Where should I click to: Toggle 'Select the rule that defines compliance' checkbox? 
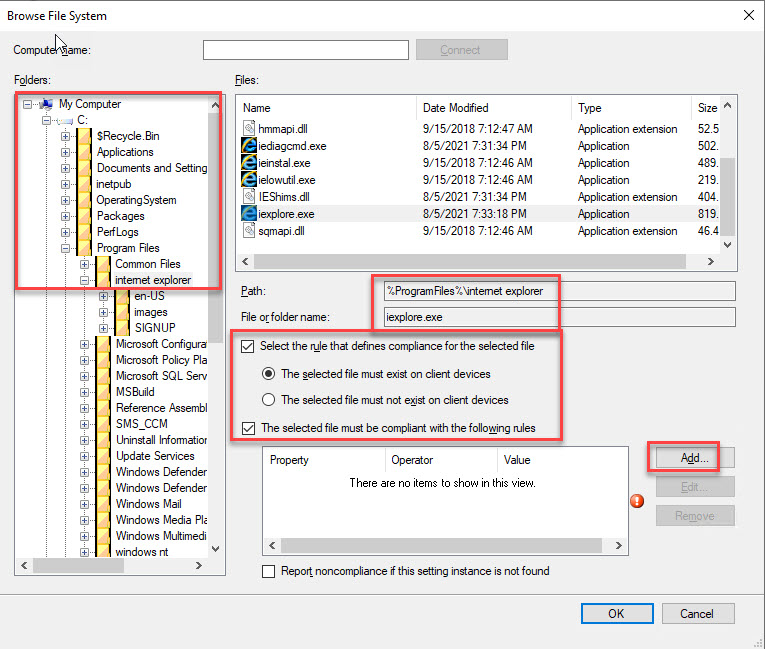pyautogui.click(x=248, y=347)
